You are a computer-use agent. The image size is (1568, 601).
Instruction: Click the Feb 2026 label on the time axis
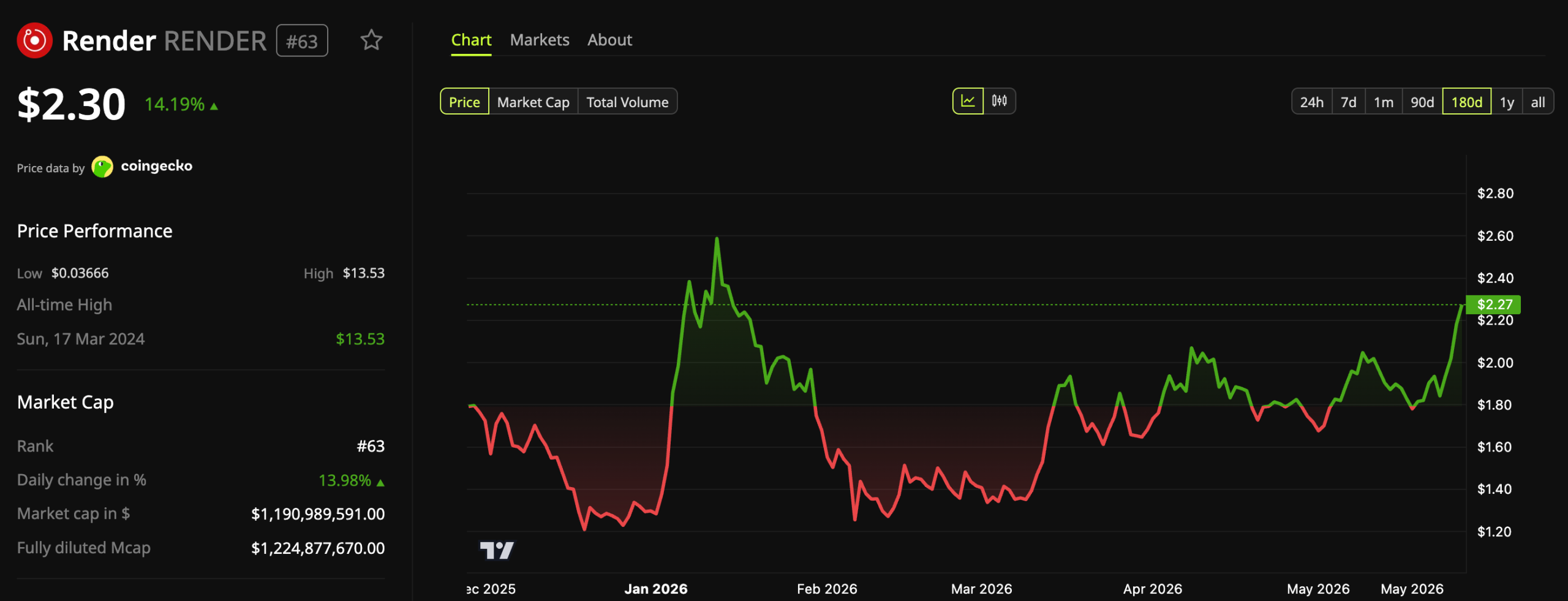[827, 589]
